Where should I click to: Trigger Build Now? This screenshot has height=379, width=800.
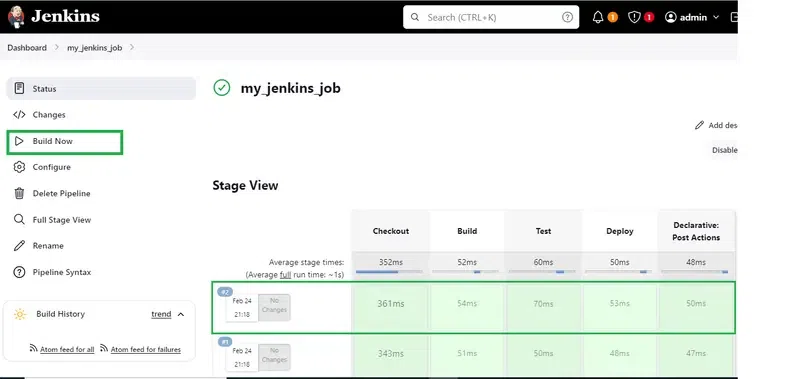click(x=65, y=141)
